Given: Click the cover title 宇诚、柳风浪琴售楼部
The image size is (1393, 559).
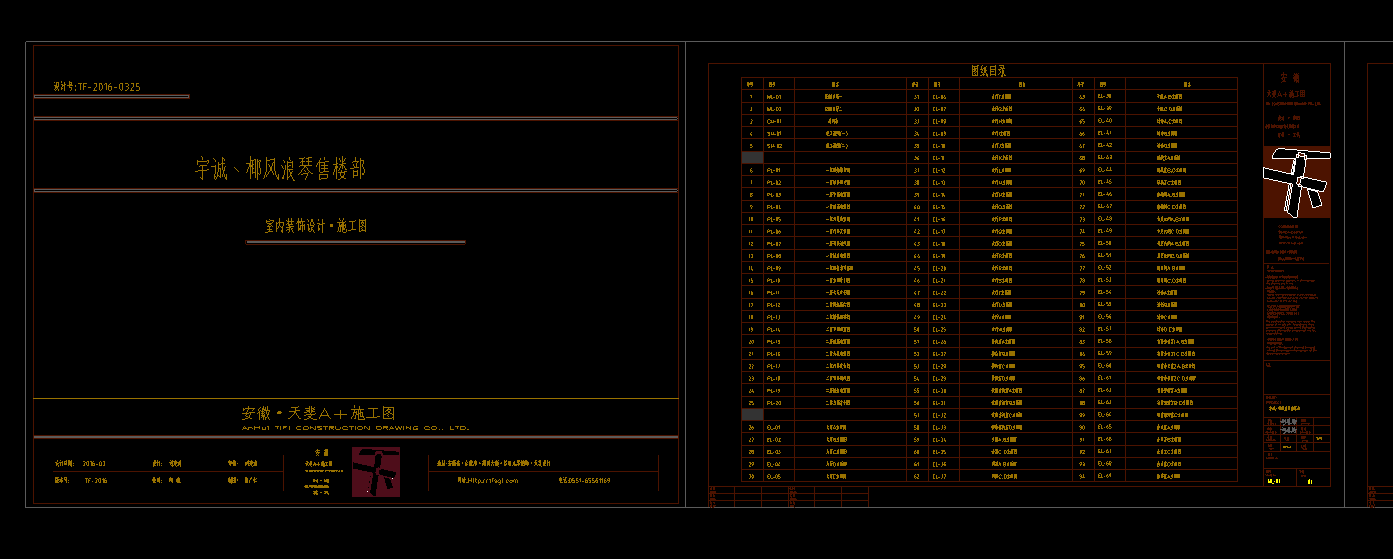Looking at the screenshot, I should point(280,169).
